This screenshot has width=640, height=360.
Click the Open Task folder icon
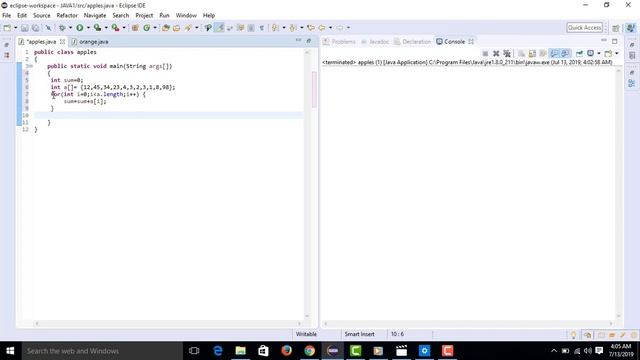click(176, 28)
